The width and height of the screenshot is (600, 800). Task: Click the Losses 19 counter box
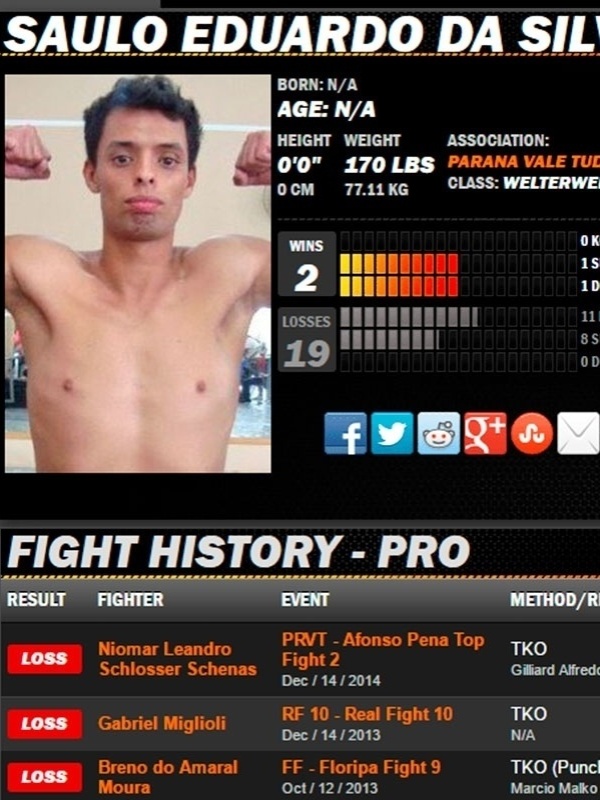(x=307, y=339)
